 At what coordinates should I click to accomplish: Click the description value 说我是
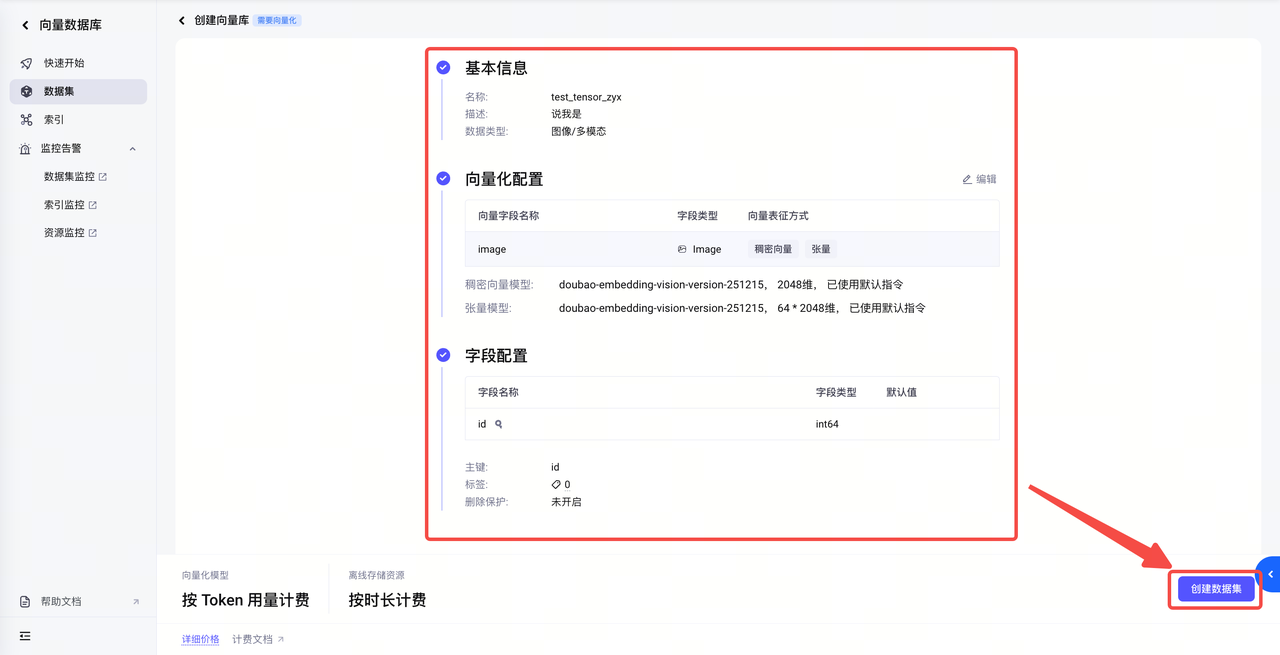click(566, 114)
